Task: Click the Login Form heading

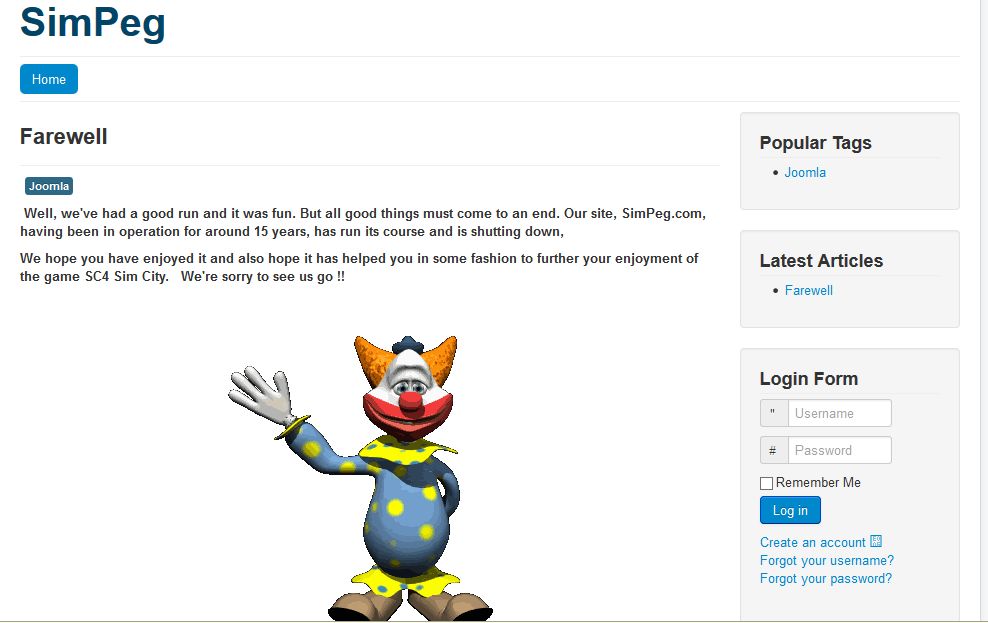Action: (x=809, y=379)
